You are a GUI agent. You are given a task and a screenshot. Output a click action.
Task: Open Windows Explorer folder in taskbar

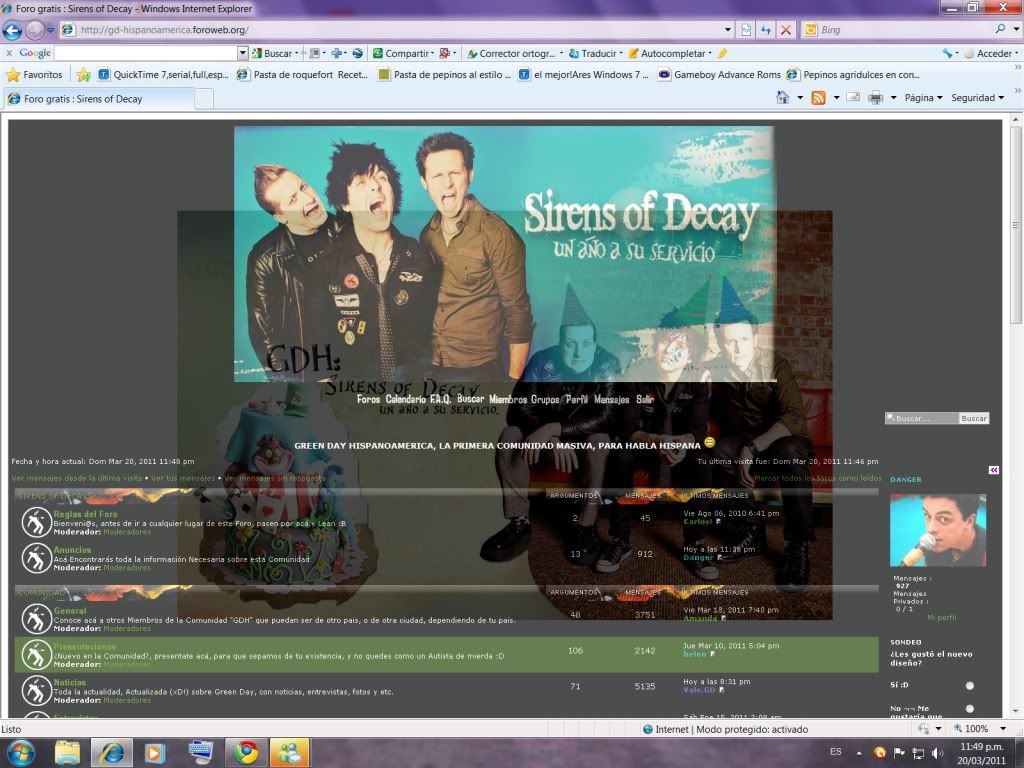pyautogui.click(x=67, y=752)
